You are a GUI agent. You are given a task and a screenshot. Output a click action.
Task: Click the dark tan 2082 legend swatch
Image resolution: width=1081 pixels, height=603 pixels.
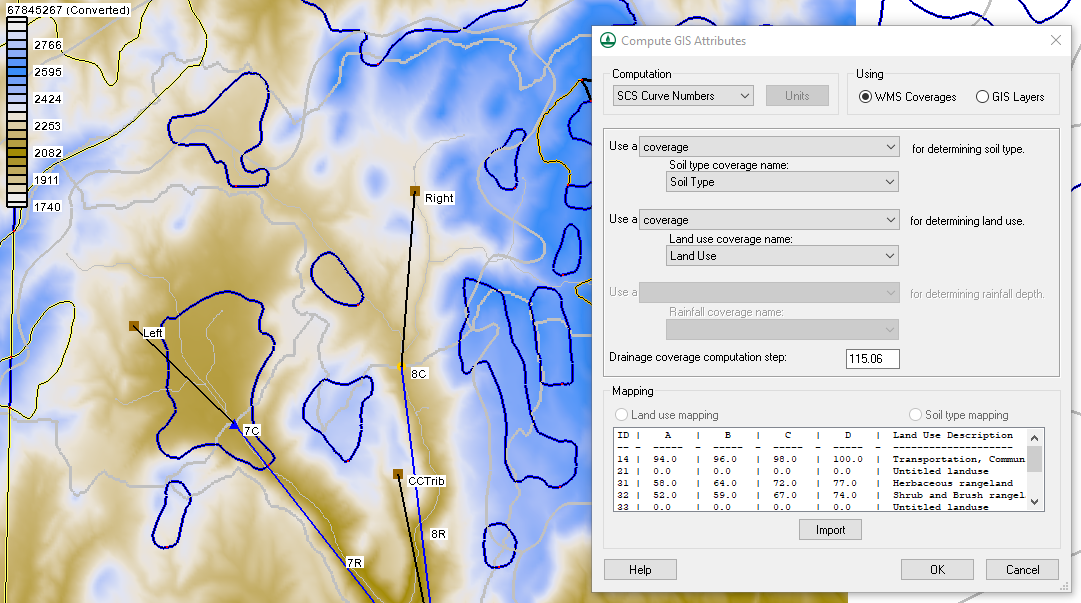tap(17, 152)
